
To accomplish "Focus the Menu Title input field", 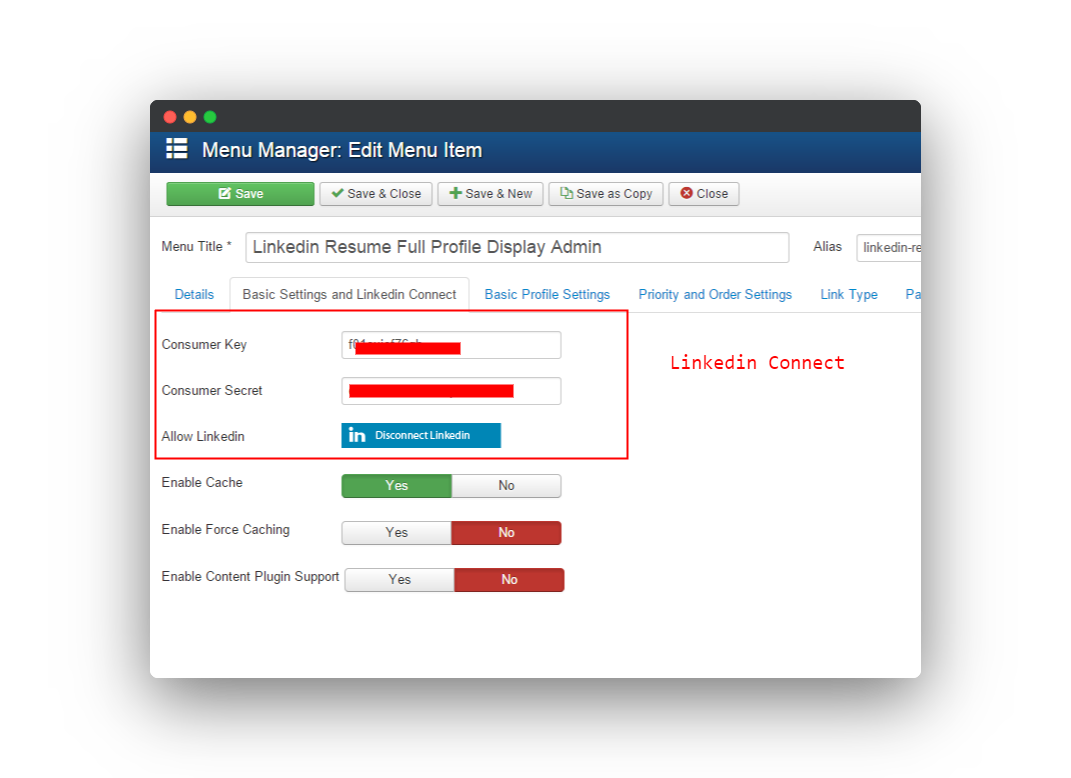I will 517,247.
